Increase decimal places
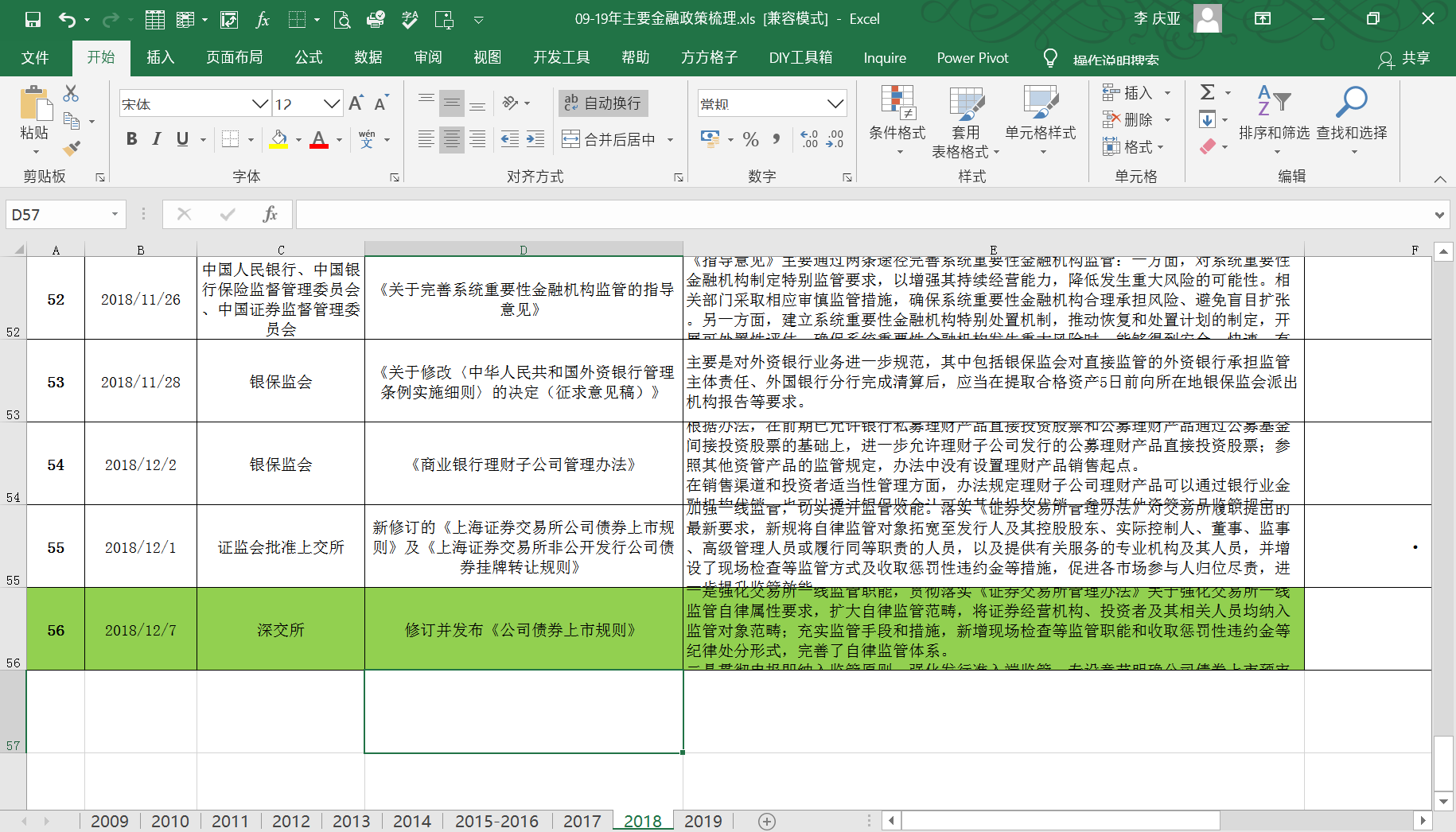1456x832 pixels. click(x=810, y=139)
